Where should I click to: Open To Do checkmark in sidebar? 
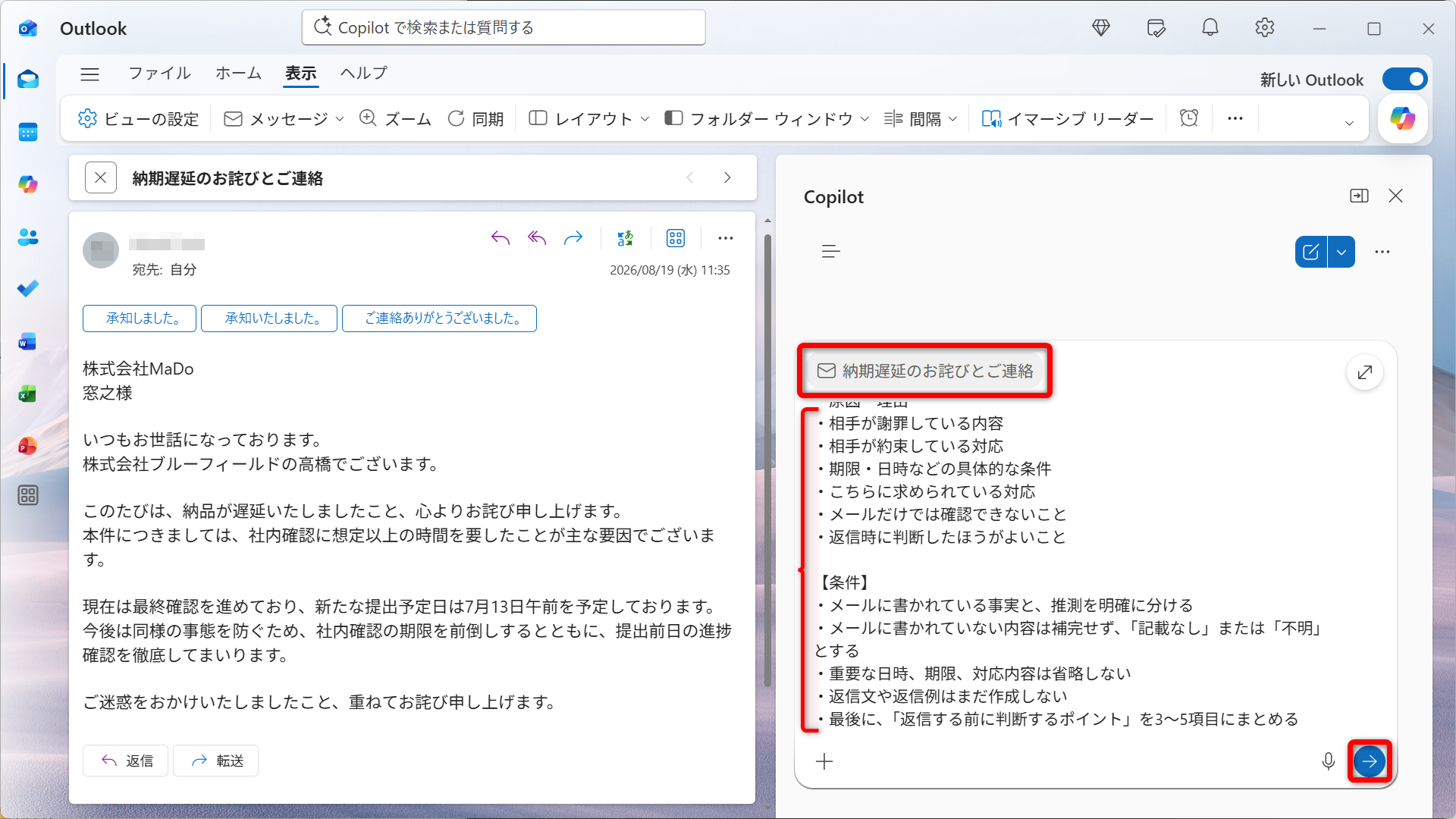[28, 289]
